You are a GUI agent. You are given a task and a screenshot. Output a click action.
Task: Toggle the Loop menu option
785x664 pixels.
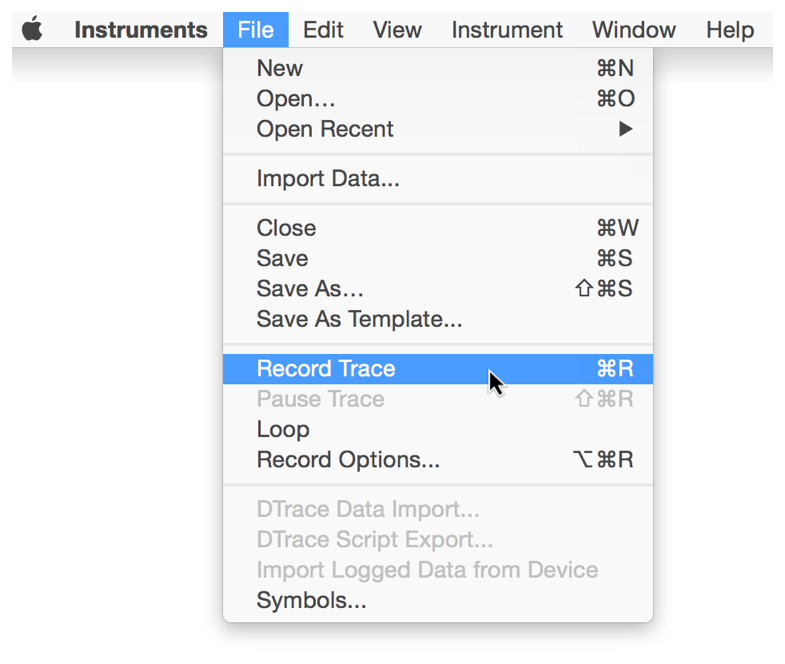(x=283, y=429)
